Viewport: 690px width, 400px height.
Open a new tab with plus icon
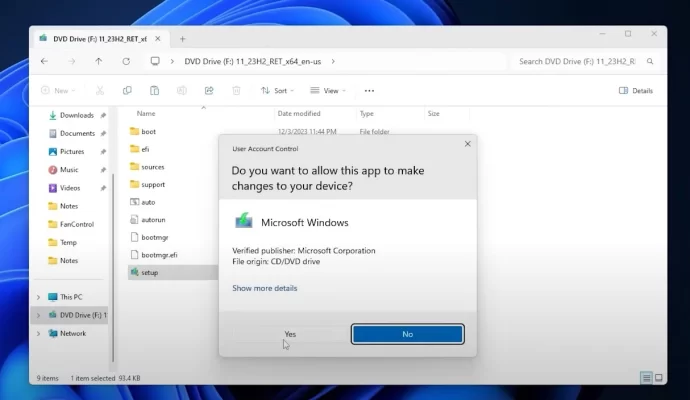pos(182,38)
